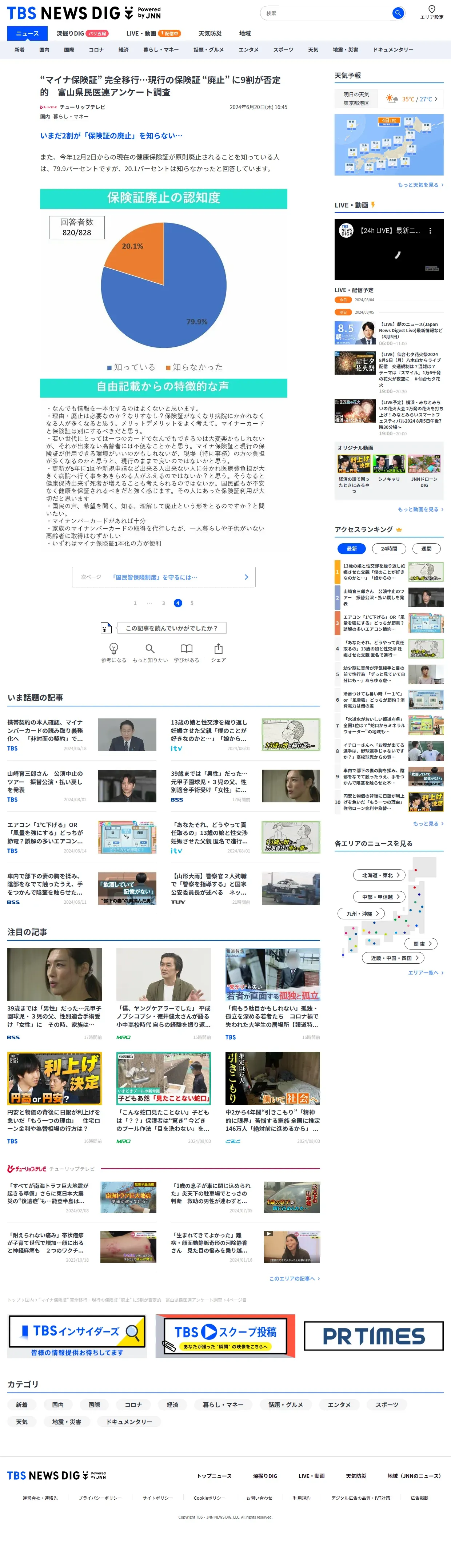
Task: Select the 24時間 ranking tab
Action: tap(389, 548)
